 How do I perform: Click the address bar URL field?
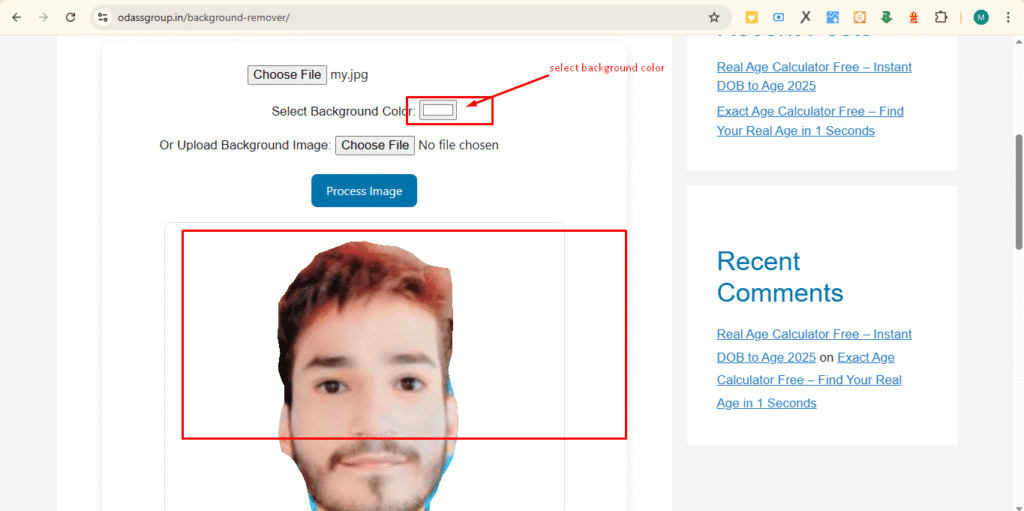(400, 17)
